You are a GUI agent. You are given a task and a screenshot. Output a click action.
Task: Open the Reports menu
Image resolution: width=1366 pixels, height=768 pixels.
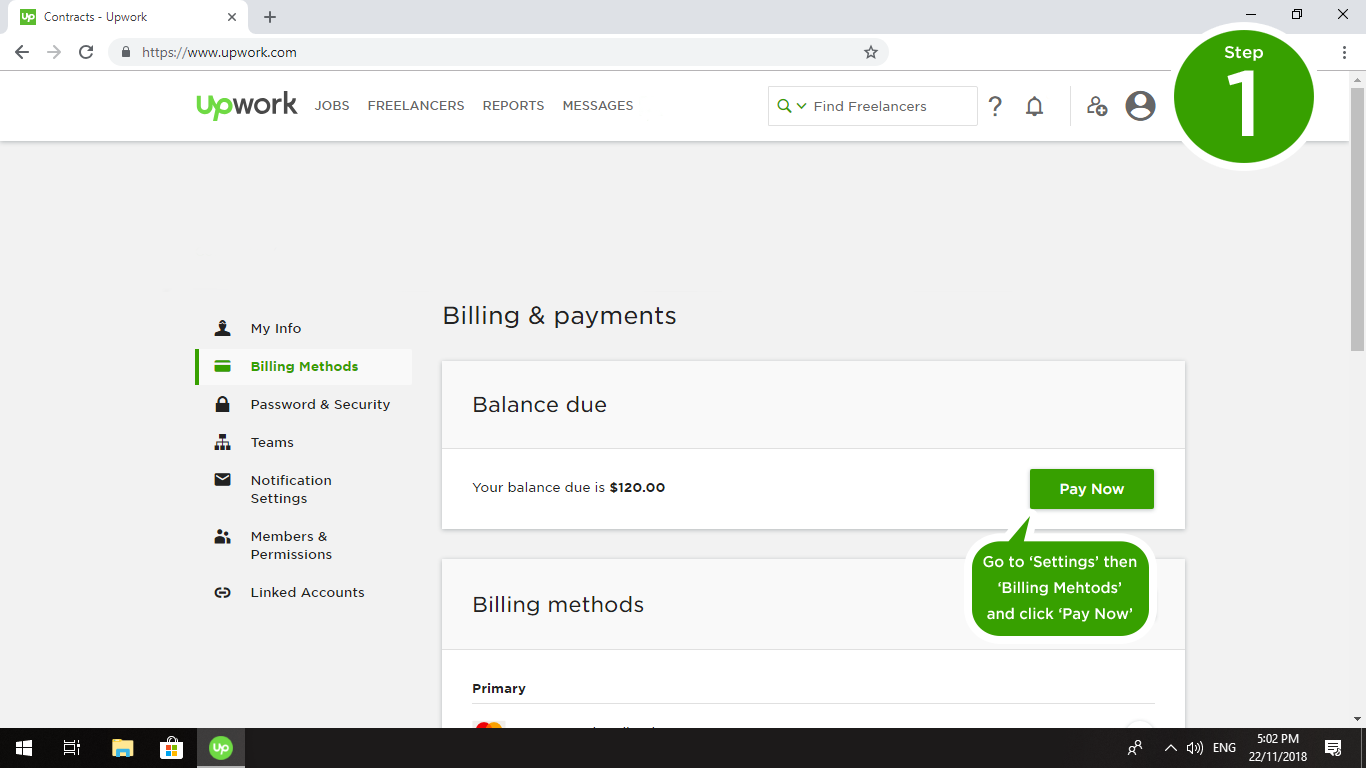point(513,106)
